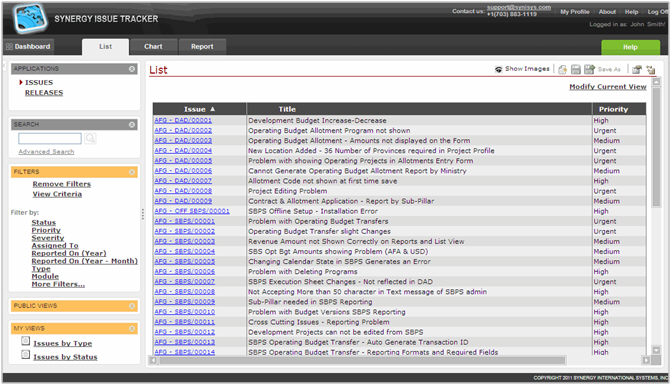Image resolution: width=672 pixels, height=385 pixels.
Task: Click the eye icon beside Show Images
Action: (498, 69)
